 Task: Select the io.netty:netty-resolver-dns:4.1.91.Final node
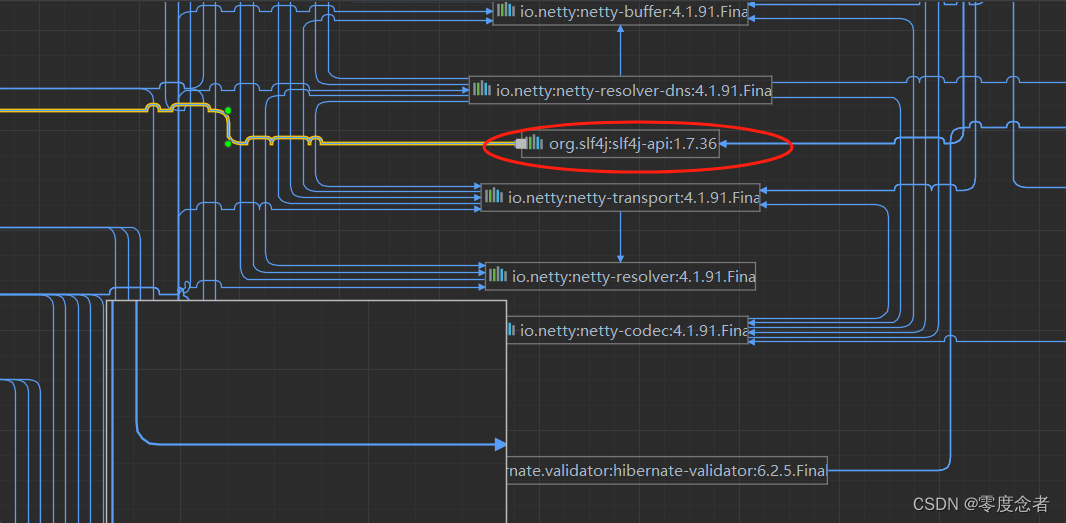(x=620, y=90)
